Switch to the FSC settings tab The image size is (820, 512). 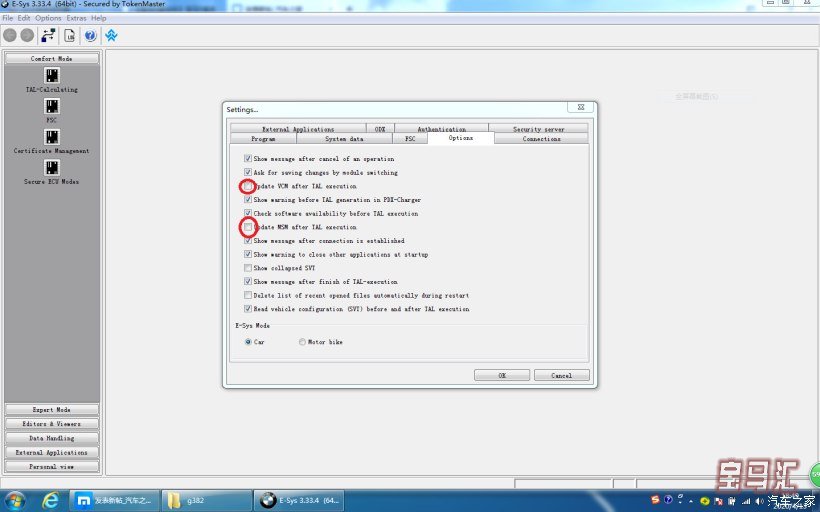[x=410, y=139]
